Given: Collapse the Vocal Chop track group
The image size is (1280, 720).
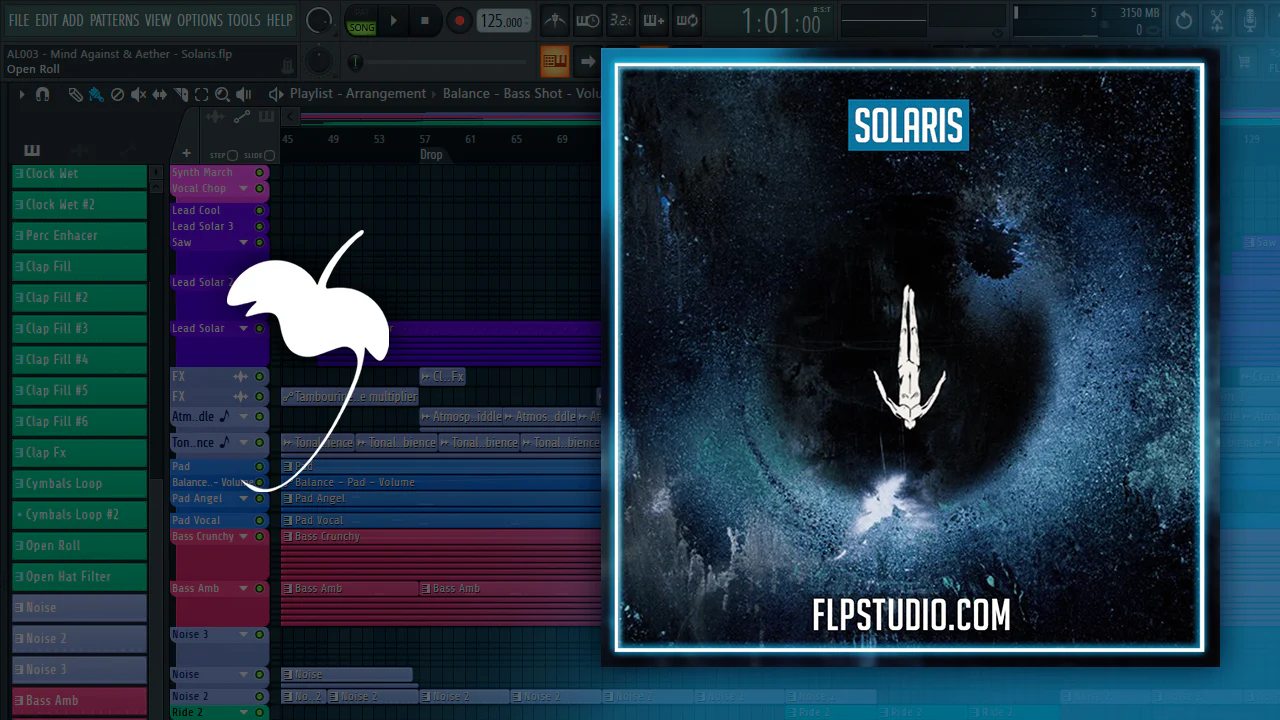Looking at the screenshot, I should 243,189.
